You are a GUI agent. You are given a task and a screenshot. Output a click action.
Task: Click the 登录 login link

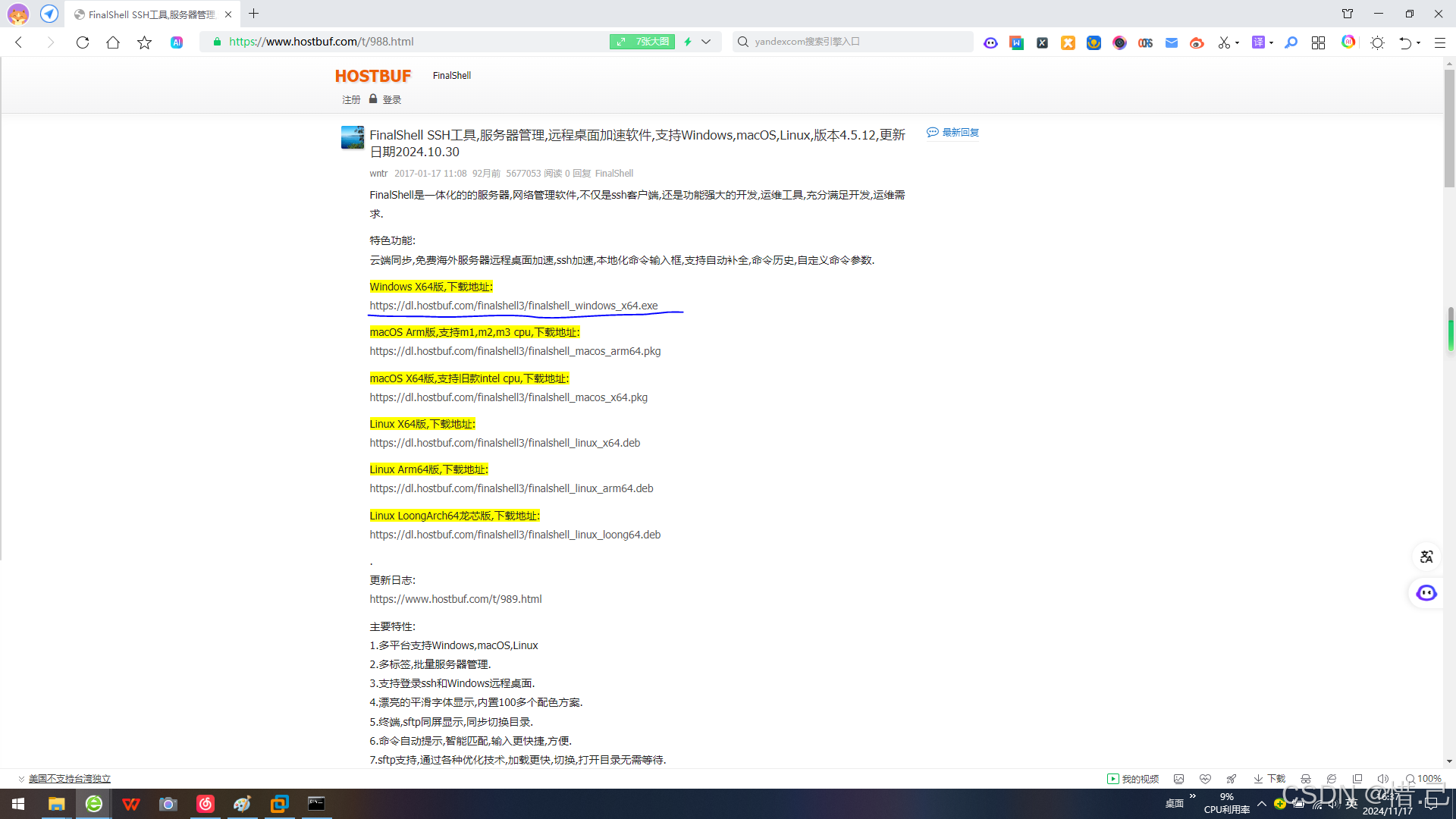(392, 99)
